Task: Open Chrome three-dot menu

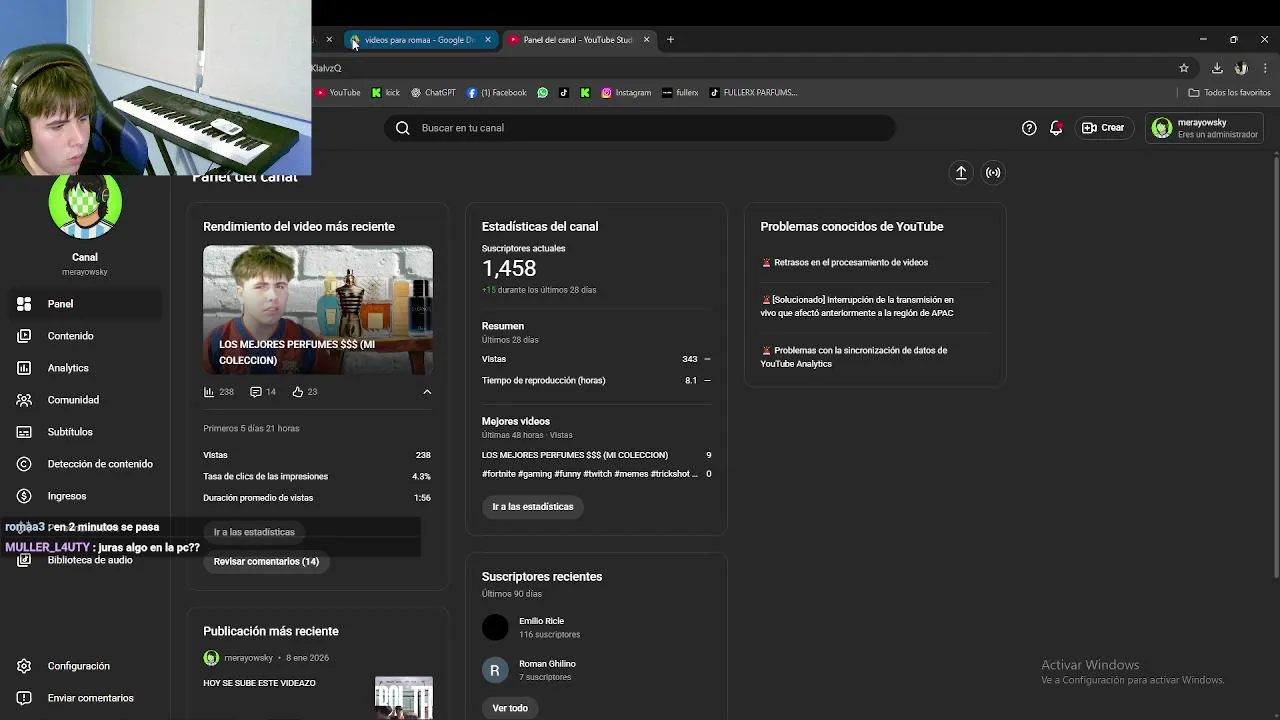Action: click(1265, 68)
